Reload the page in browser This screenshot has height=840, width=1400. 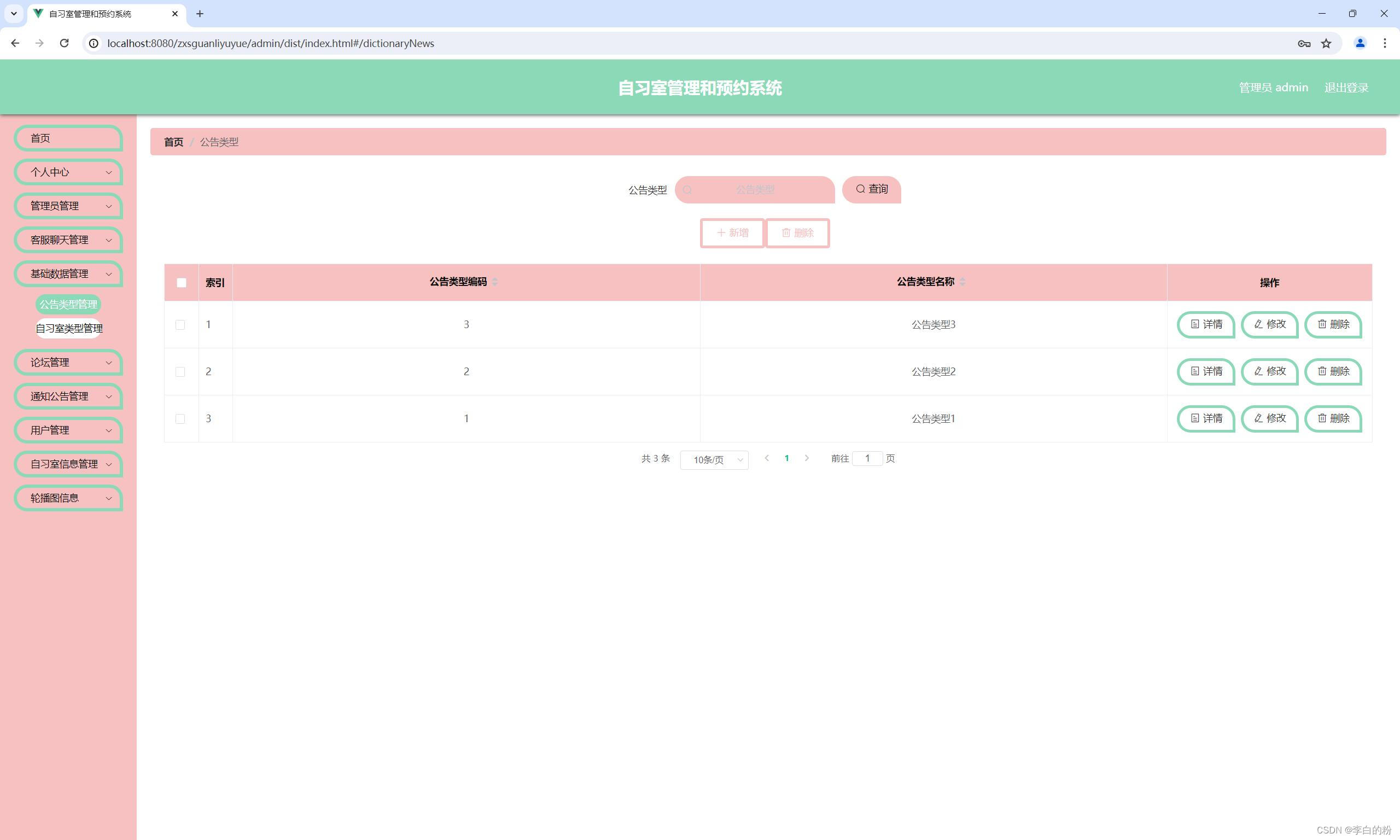tap(64, 44)
